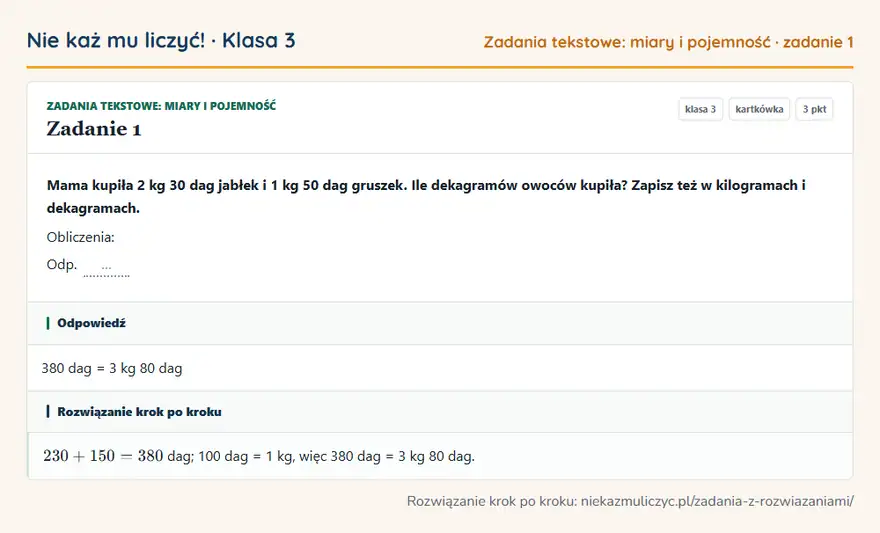Click header text 'Zadania tekstowe: miary i pojemność · zadanie 1'

click(x=668, y=42)
